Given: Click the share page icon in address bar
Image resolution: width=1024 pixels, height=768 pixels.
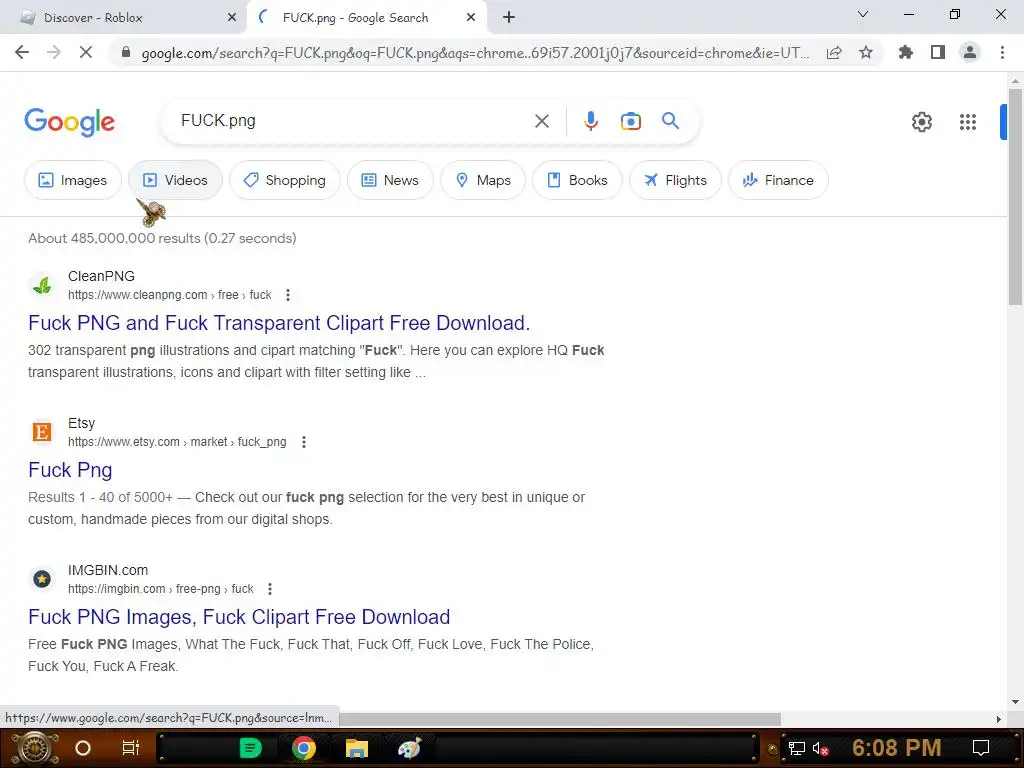Looking at the screenshot, I should click(x=834, y=52).
